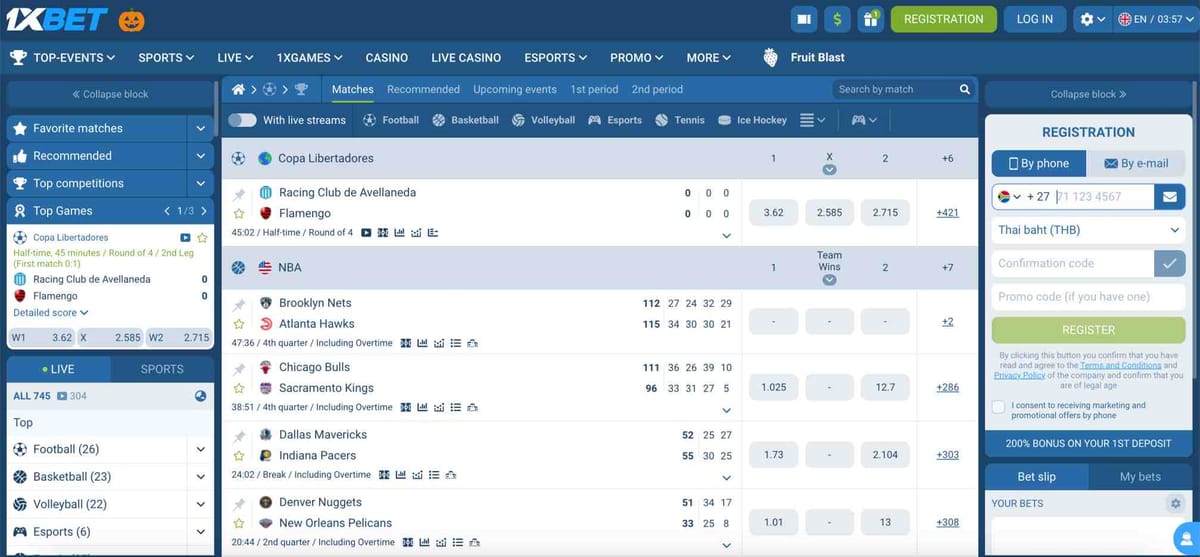
Task: Open the Thai baht currency dropdown
Action: (x=1088, y=230)
